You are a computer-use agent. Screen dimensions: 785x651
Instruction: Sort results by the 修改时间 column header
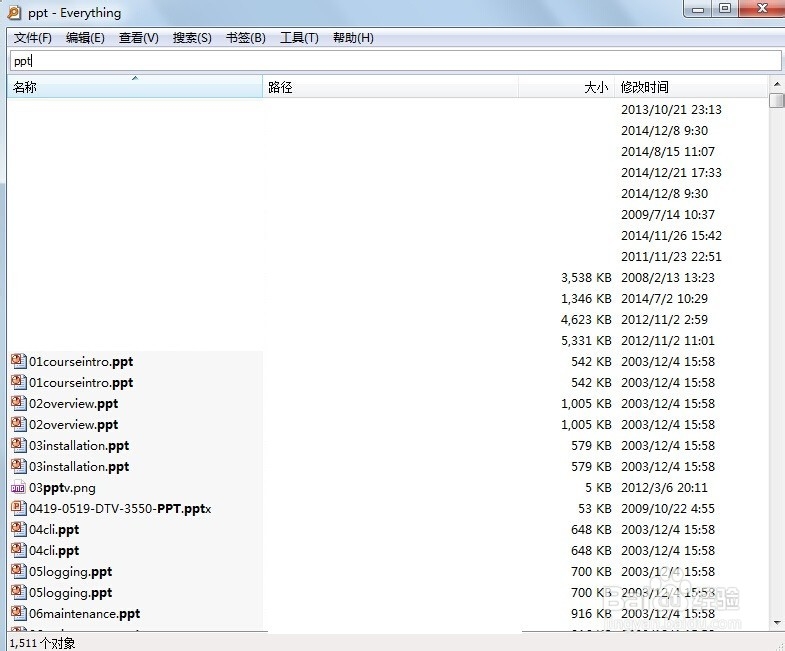(691, 87)
